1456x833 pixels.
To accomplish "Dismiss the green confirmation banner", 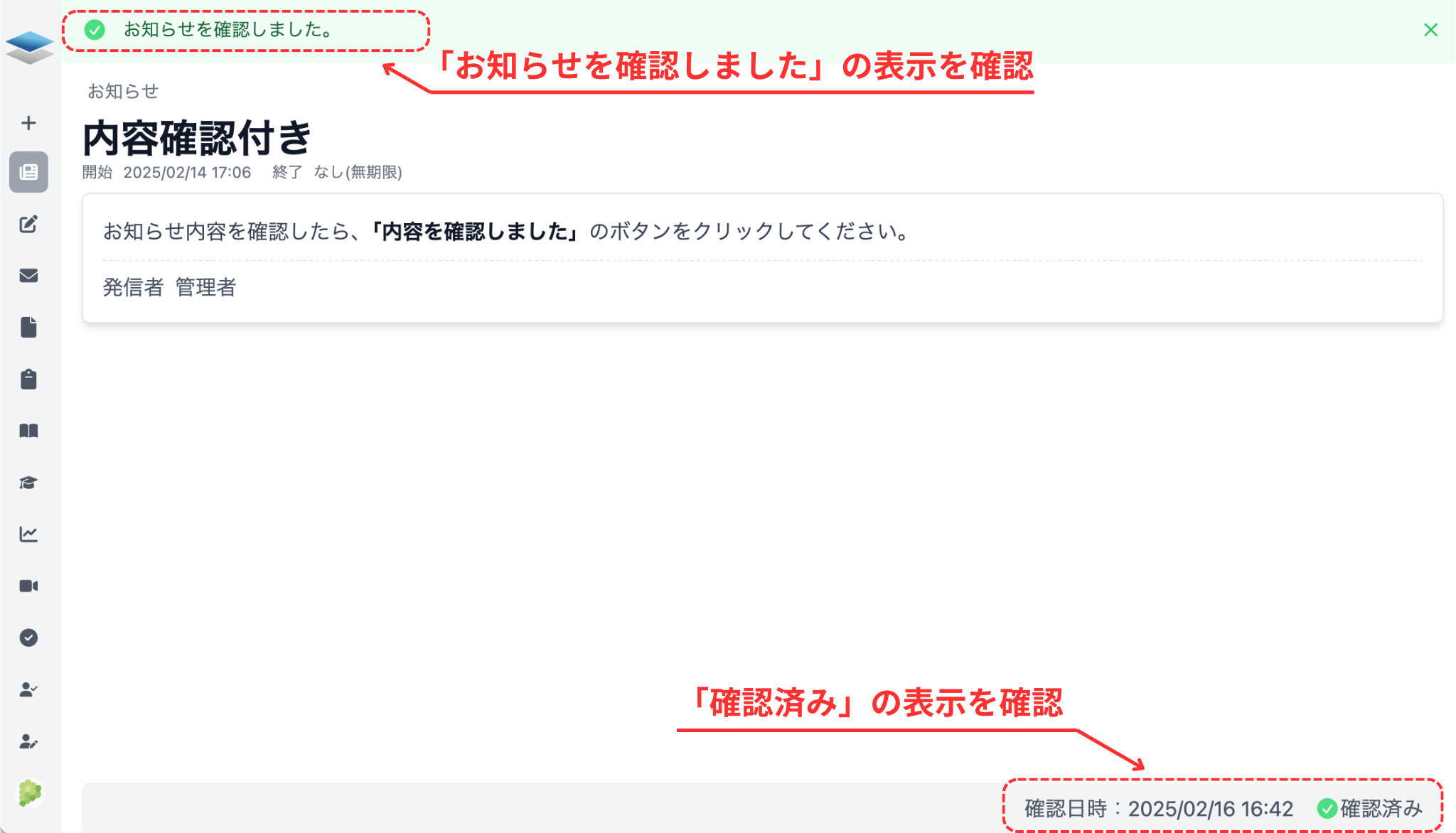I will click(x=1430, y=30).
